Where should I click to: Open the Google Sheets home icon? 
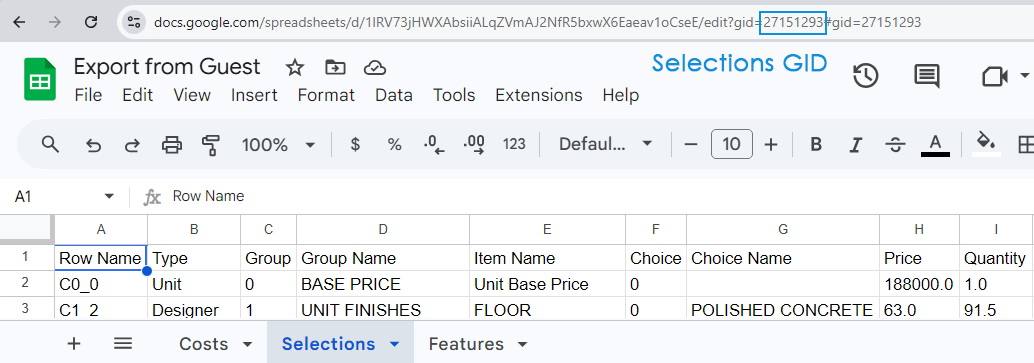[x=40, y=79]
